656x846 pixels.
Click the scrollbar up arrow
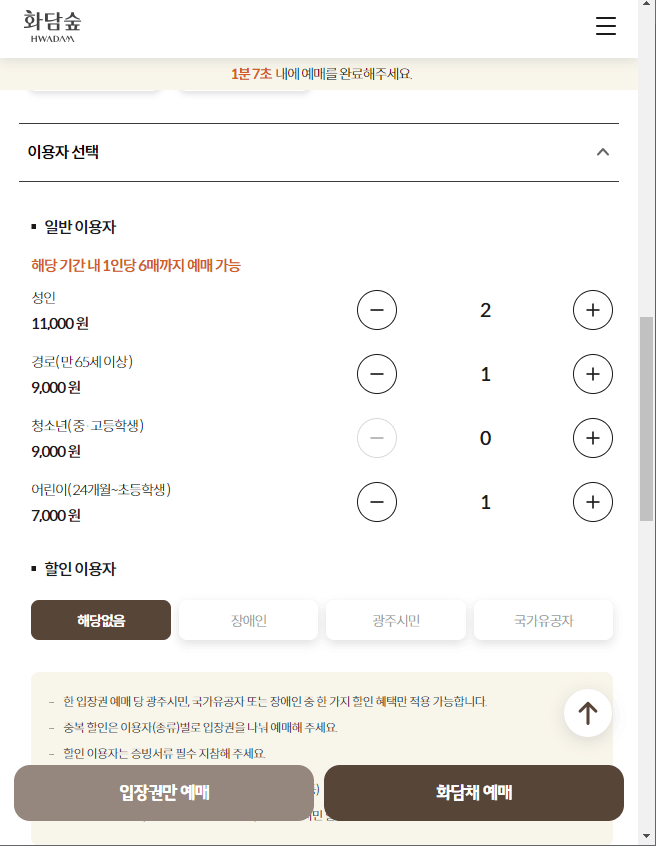[648, 7]
